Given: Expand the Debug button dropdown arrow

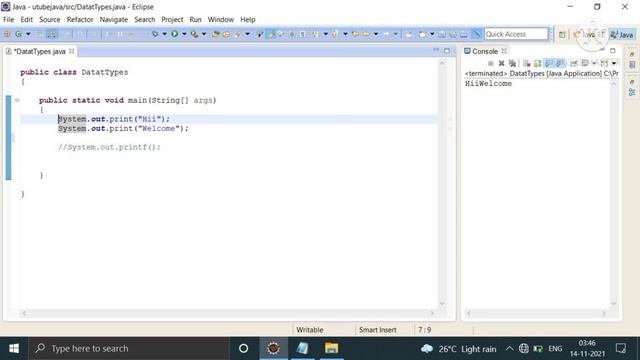Looking at the screenshot, I should (x=164, y=34).
